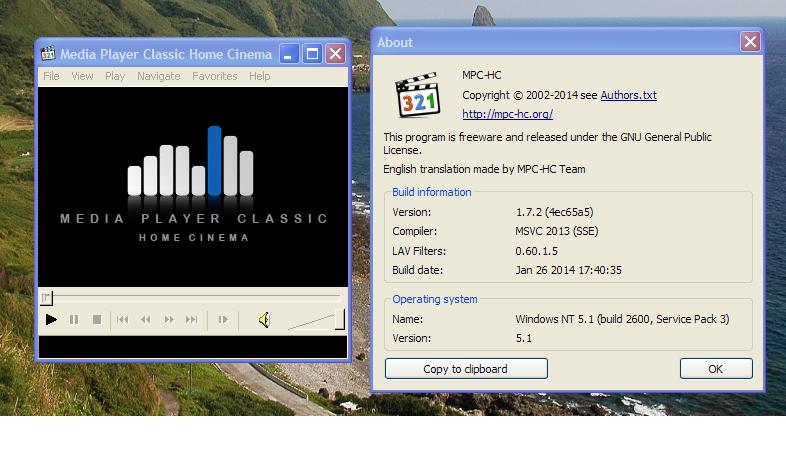Viewport: 786px width, 464px height.
Task: Advance one frame with the step icon
Action: (x=223, y=319)
